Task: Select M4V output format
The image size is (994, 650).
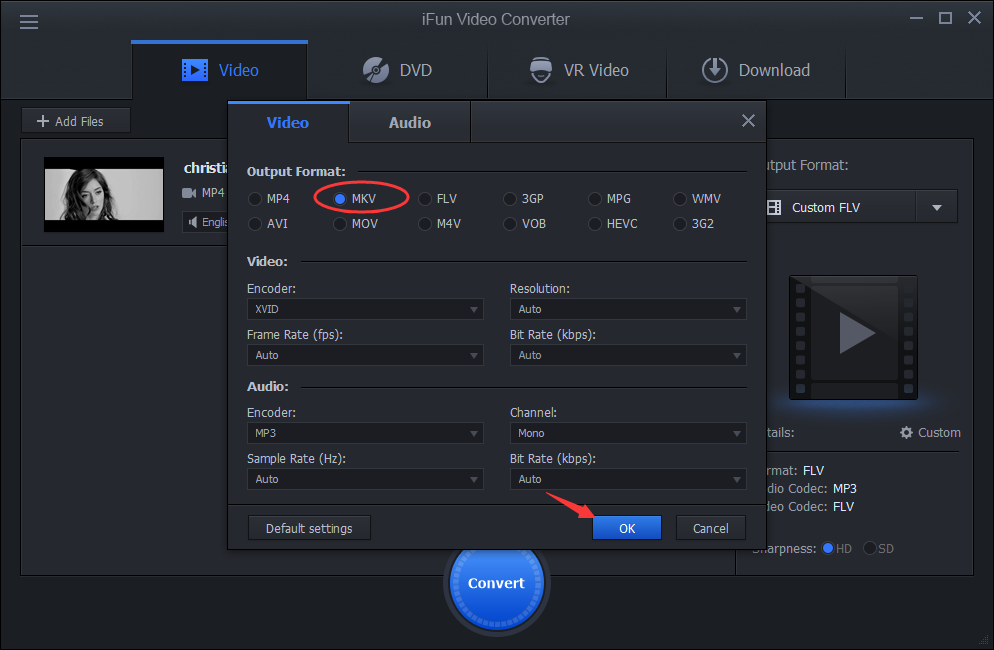Action: click(x=439, y=223)
